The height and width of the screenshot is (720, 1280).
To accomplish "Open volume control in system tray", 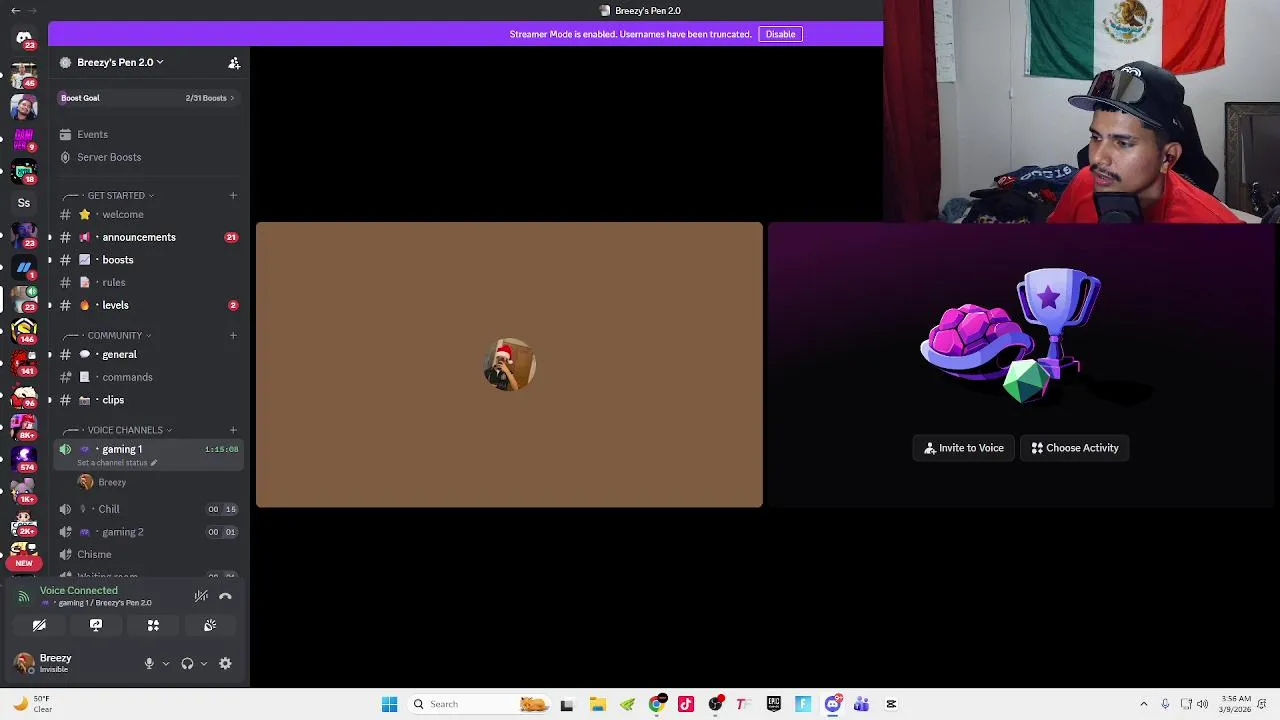I will coord(1203,704).
